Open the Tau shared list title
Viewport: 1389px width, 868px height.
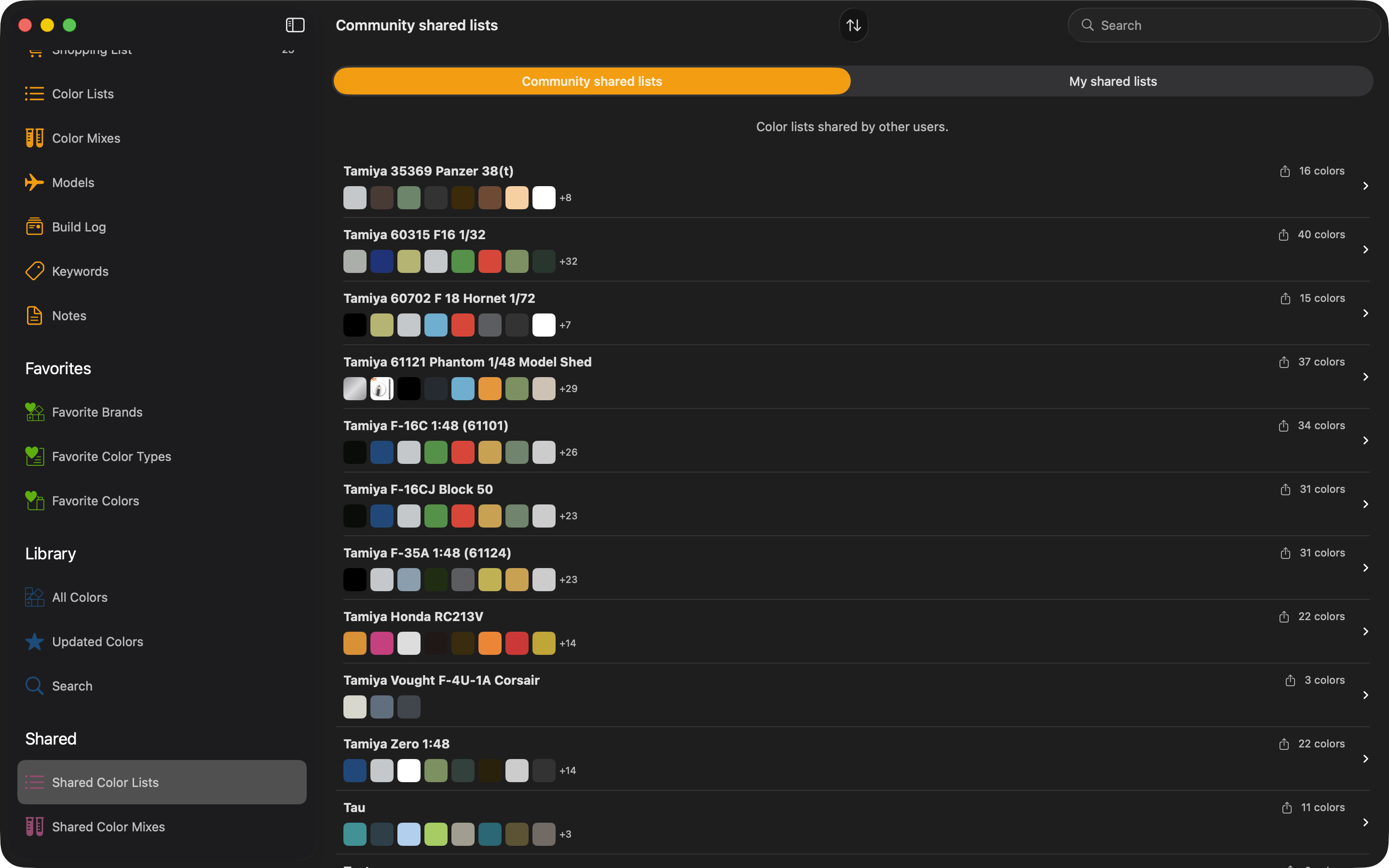click(354, 808)
